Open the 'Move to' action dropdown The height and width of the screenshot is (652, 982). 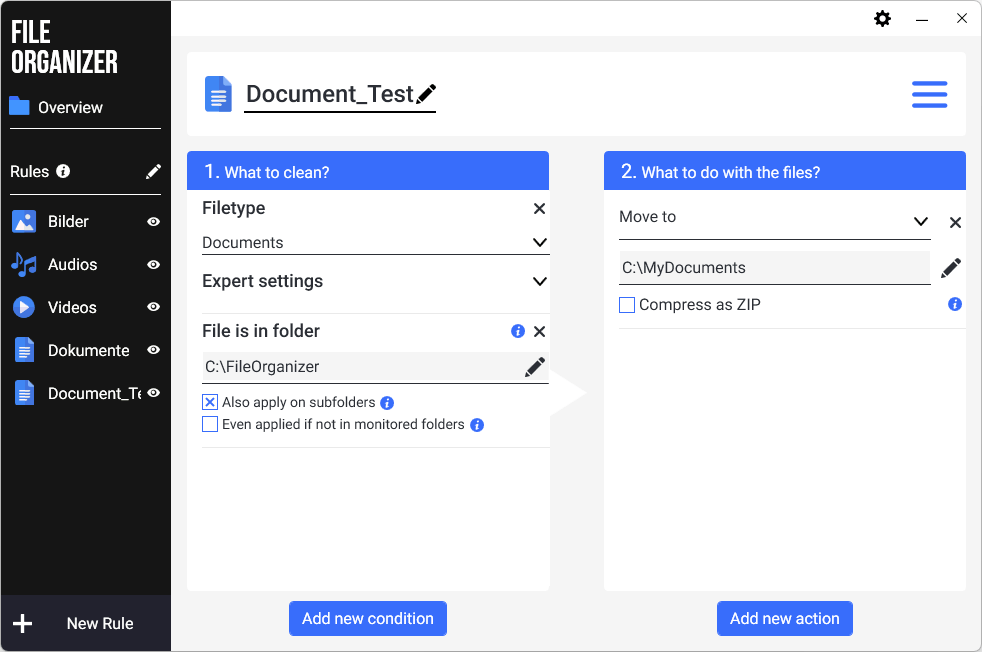[x=920, y=222]
